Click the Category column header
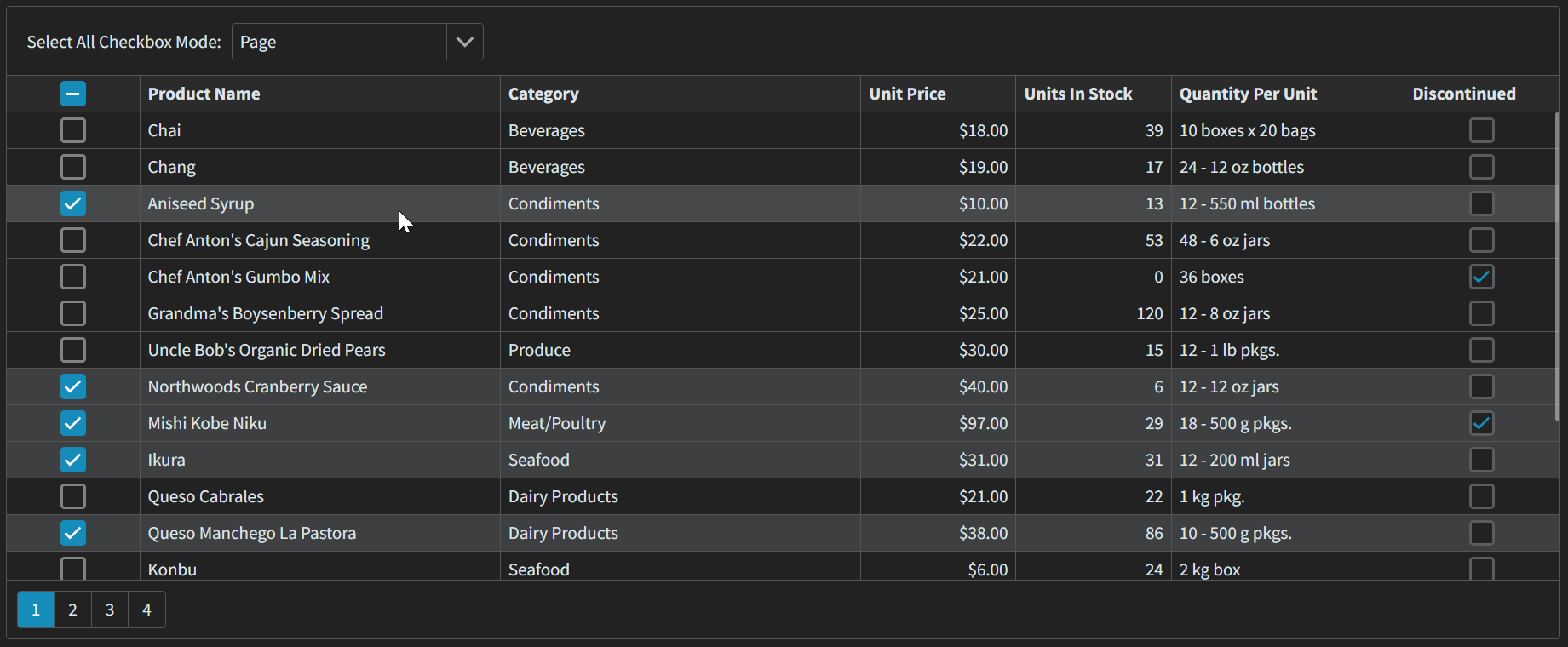 point(543,94)
